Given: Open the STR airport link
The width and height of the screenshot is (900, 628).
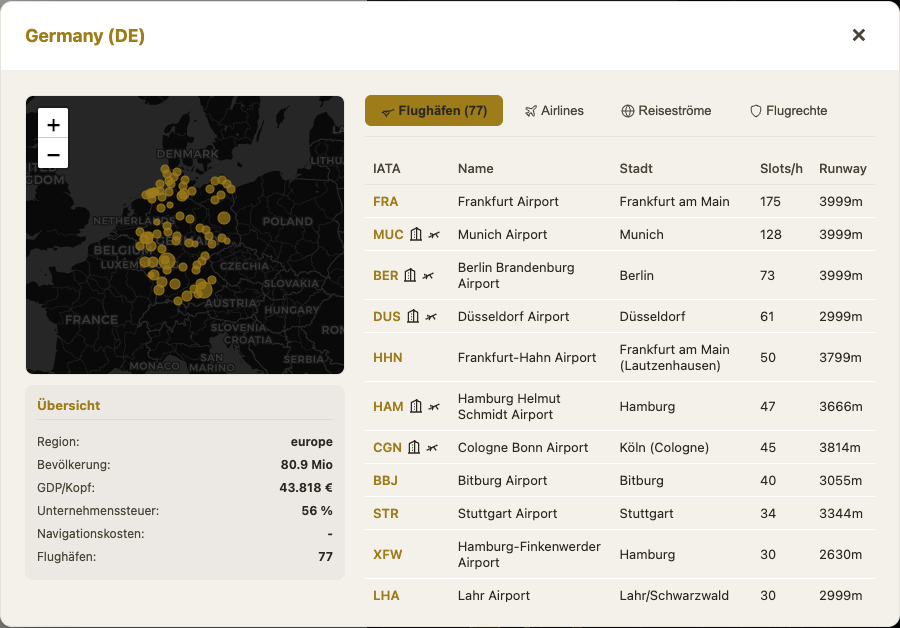Looking at the screenshot, I should click(386, 513).
